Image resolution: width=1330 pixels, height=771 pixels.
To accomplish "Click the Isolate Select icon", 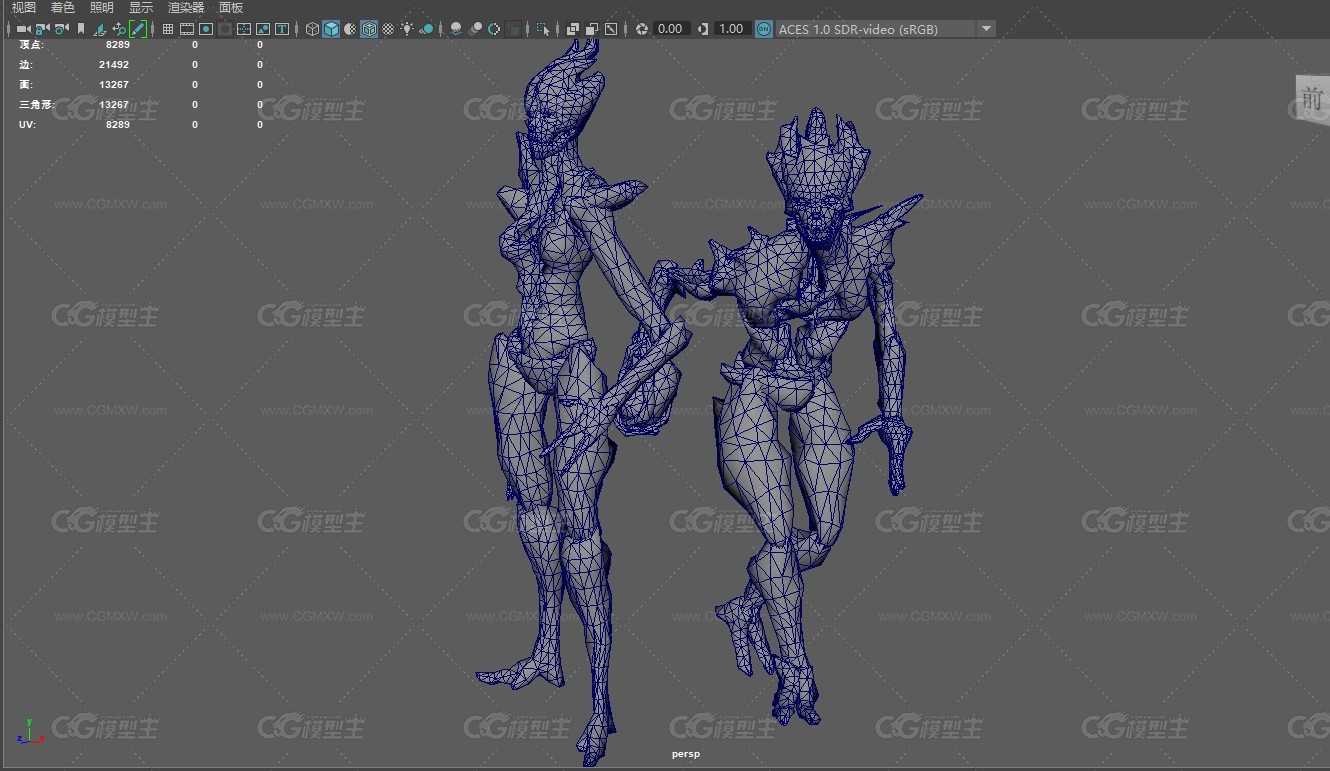I will click(x=543, y=29).
